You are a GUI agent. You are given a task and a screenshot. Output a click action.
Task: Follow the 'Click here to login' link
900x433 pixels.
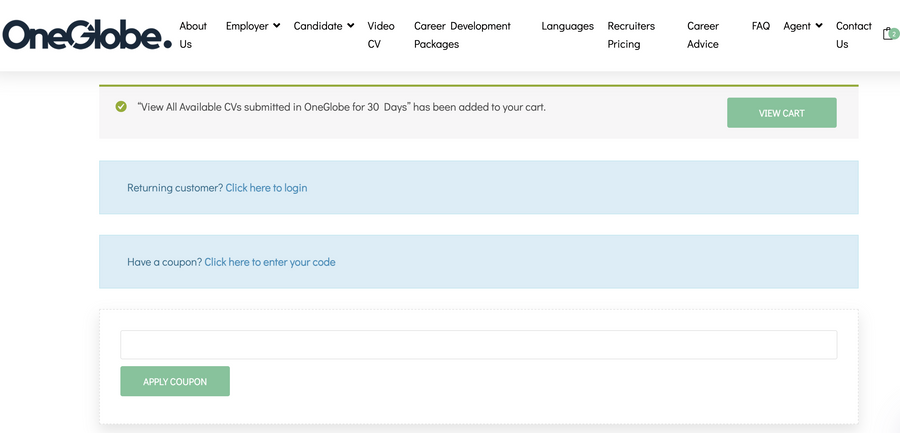coord(266,188)
